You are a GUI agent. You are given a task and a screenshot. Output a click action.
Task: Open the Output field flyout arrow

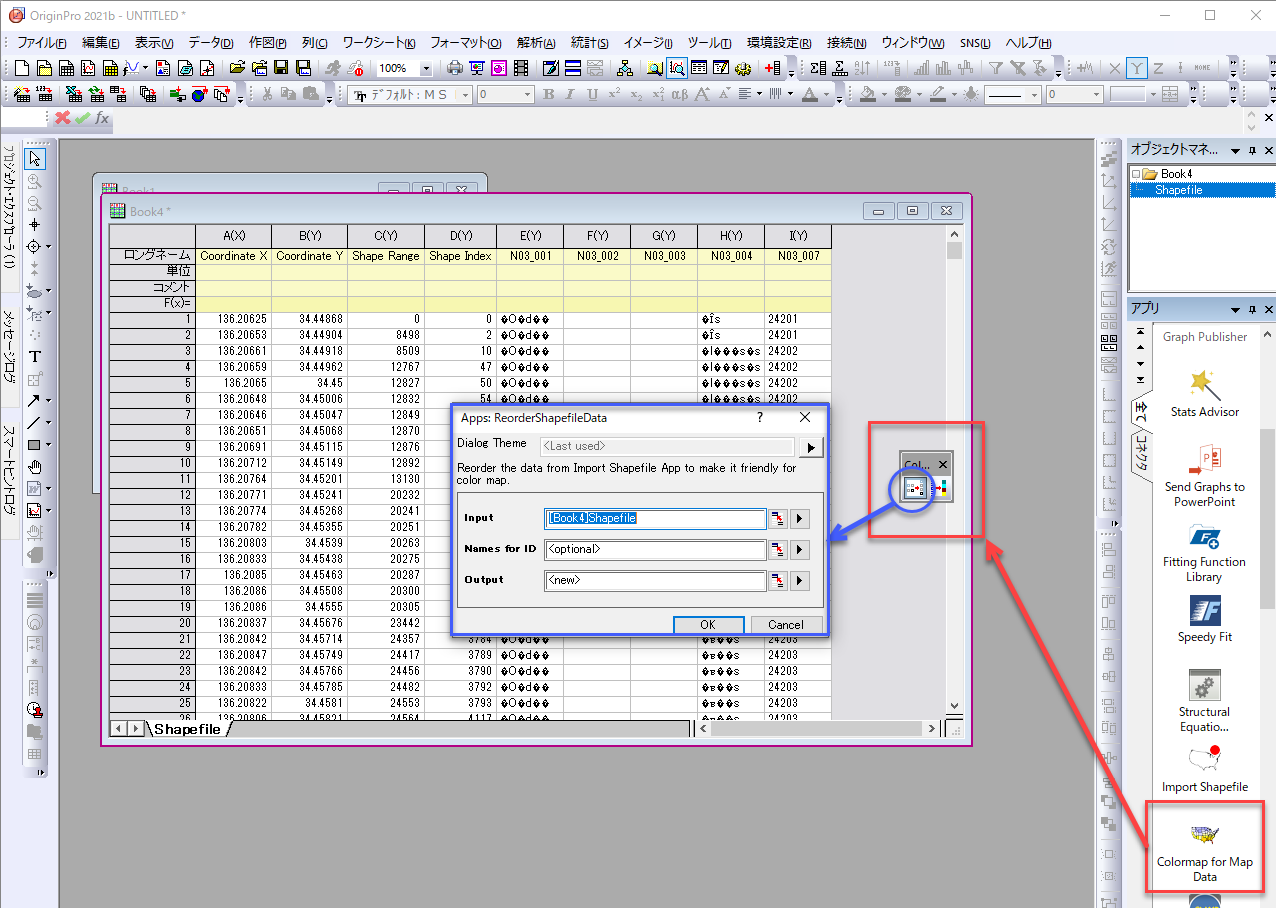799,581
